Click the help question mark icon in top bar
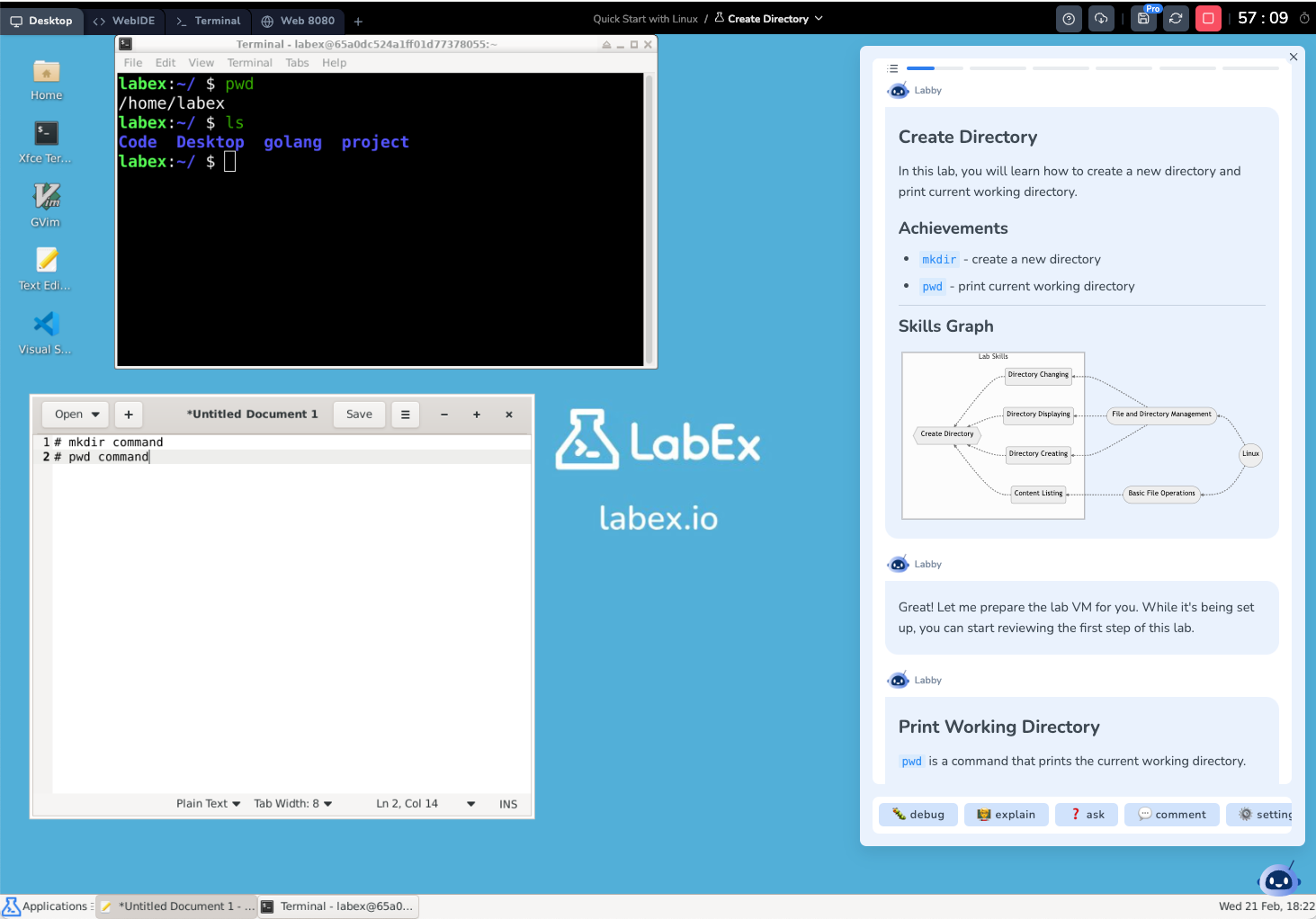Viewport: 1316px width, 919px height. pyautogui.click(x=1068, y=18)
